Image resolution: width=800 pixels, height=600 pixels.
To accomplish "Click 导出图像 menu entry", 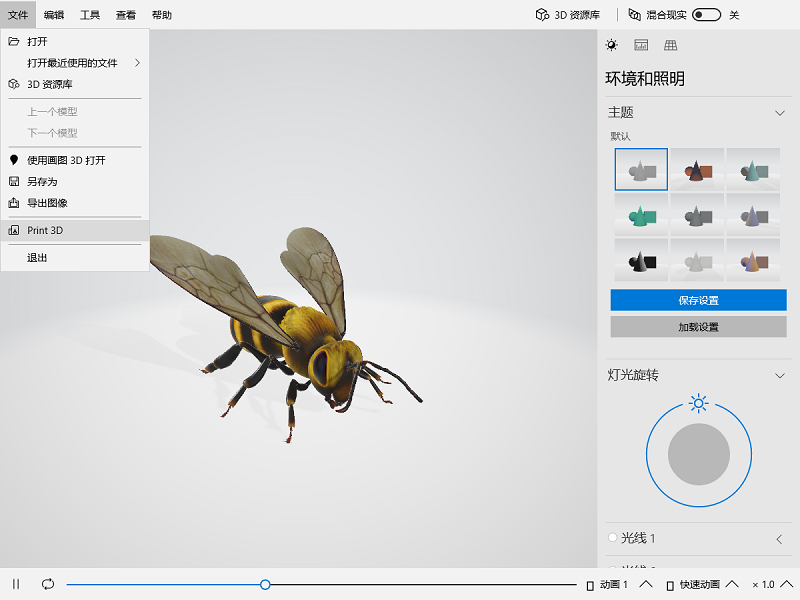I will pyautogui.click(x=75, y=203).
